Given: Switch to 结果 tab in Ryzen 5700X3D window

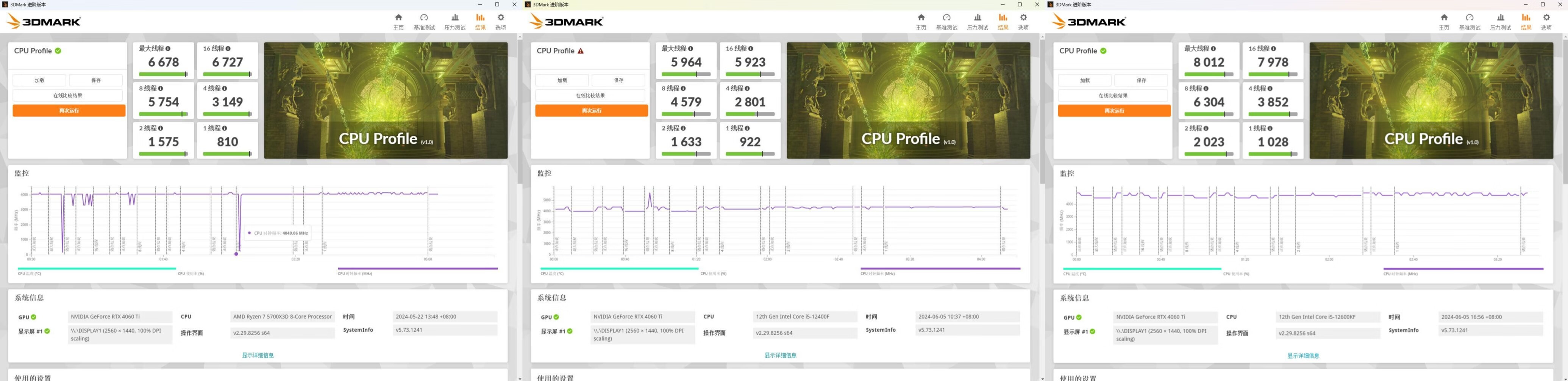Looking at the screenshot, I should click(480, 21).
